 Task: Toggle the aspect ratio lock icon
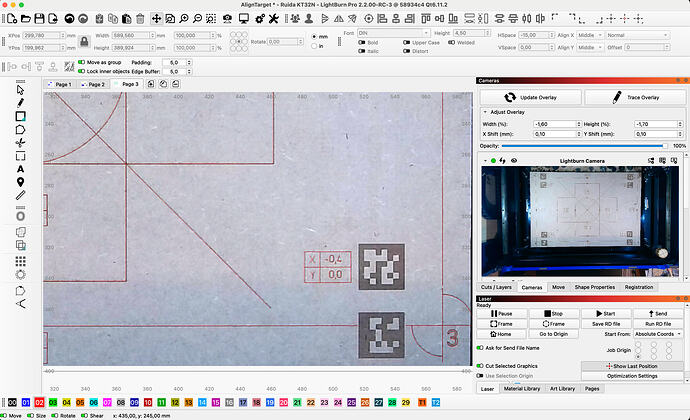(x=84, y=41)
